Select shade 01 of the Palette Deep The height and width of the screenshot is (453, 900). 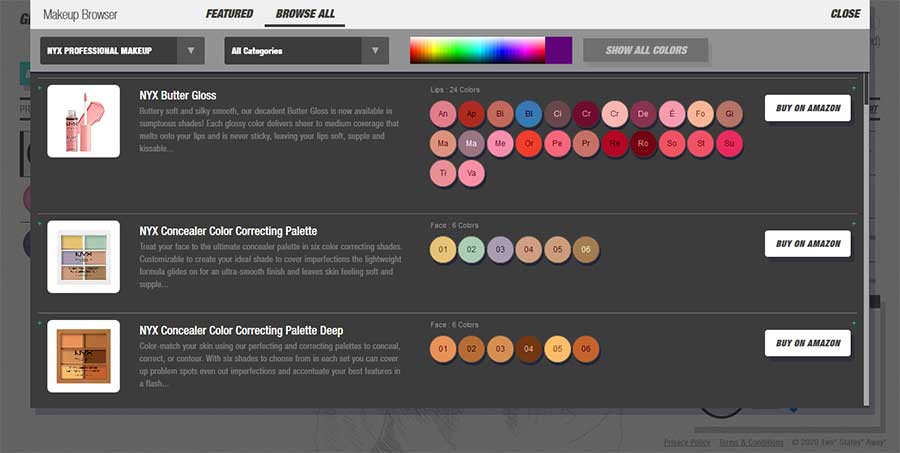pos(443,349)
